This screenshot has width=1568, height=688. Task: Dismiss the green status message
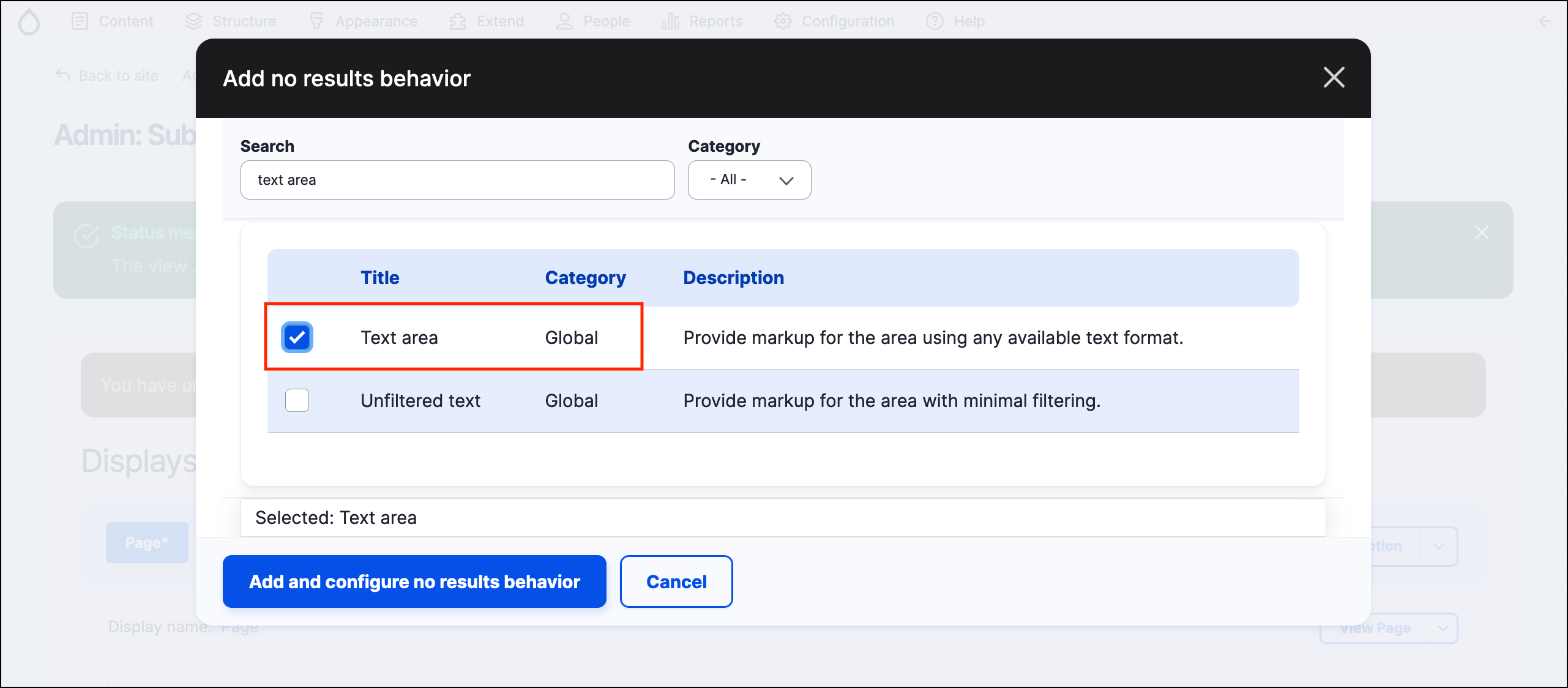tap(1482, 233)
